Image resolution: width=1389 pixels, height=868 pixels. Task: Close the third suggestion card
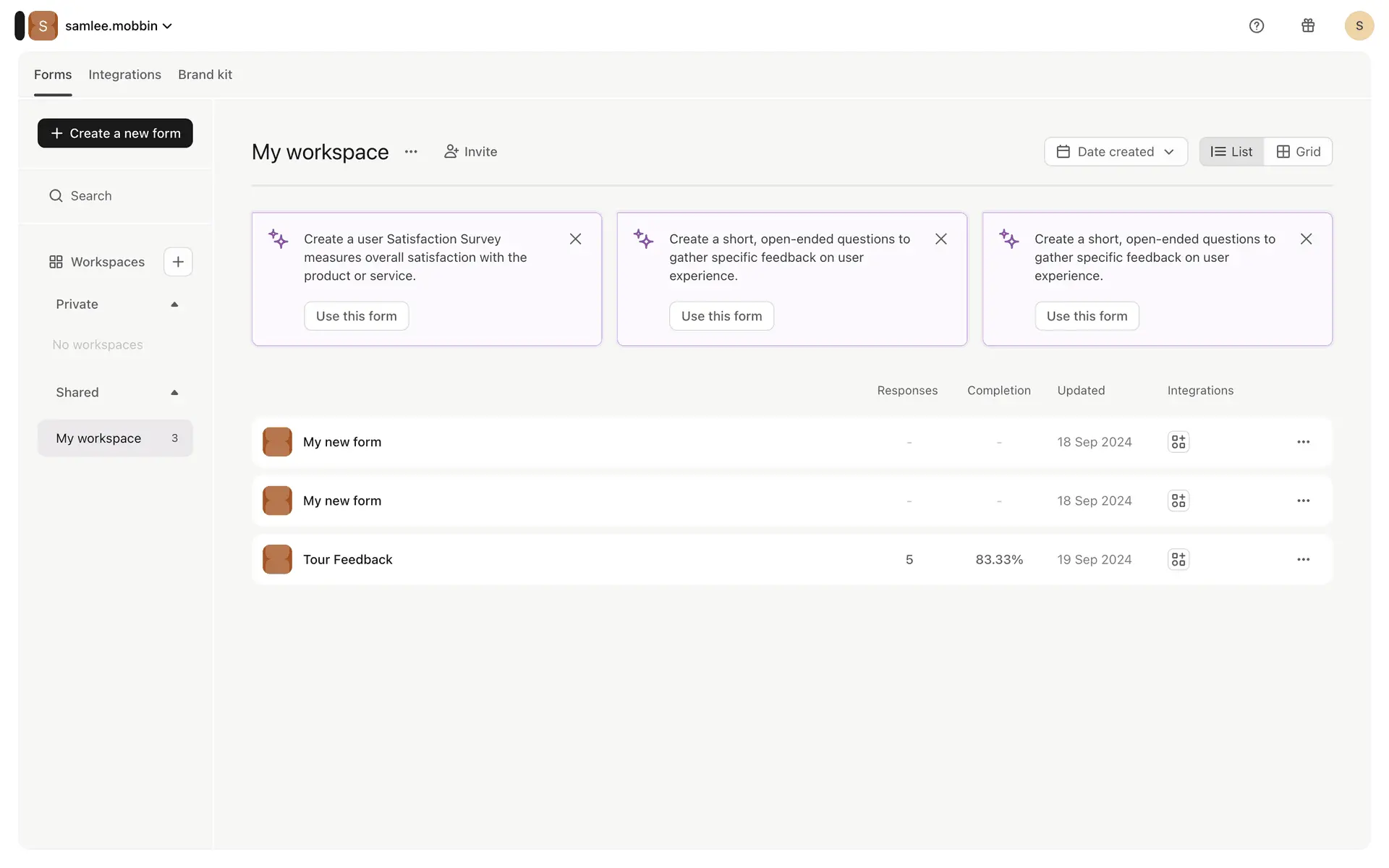coord(1306,239)
